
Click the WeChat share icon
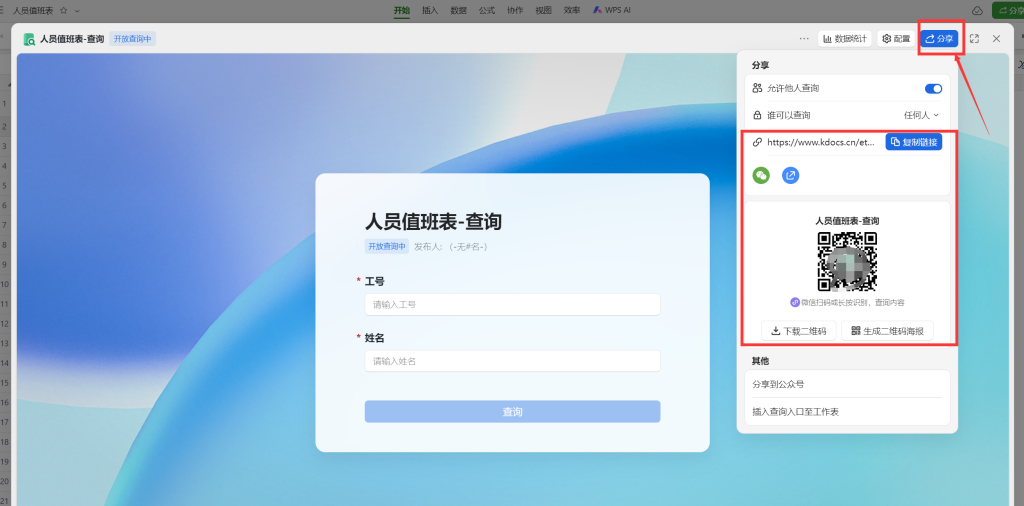point(762,175)
